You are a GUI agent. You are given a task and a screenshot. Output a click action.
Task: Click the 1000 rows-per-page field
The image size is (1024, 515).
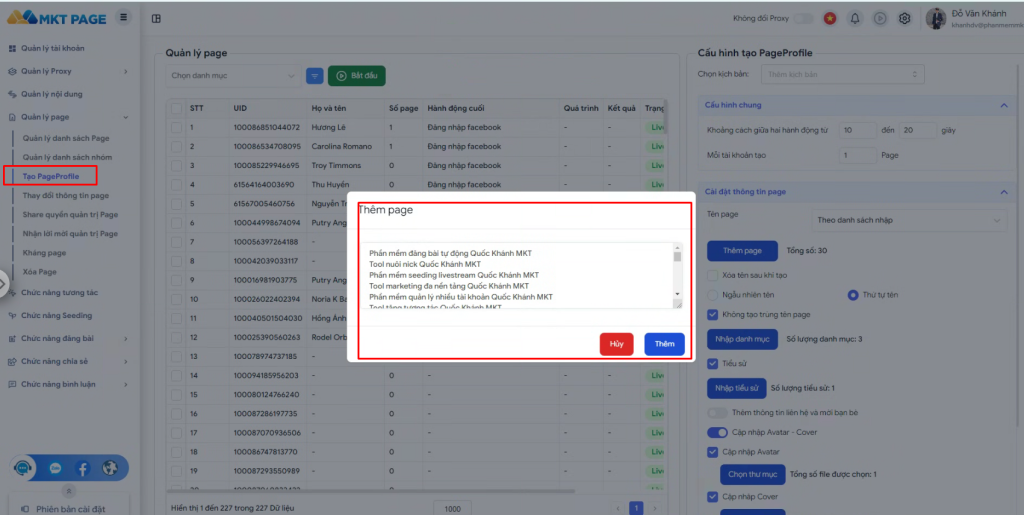453,508
